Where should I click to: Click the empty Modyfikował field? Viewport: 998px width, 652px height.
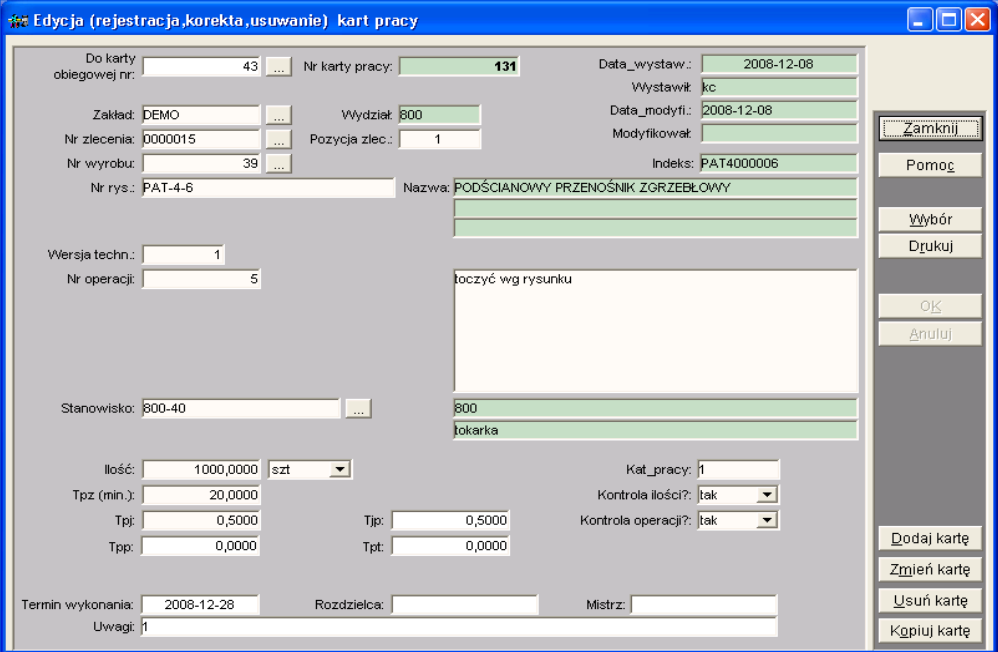[780, 134]
